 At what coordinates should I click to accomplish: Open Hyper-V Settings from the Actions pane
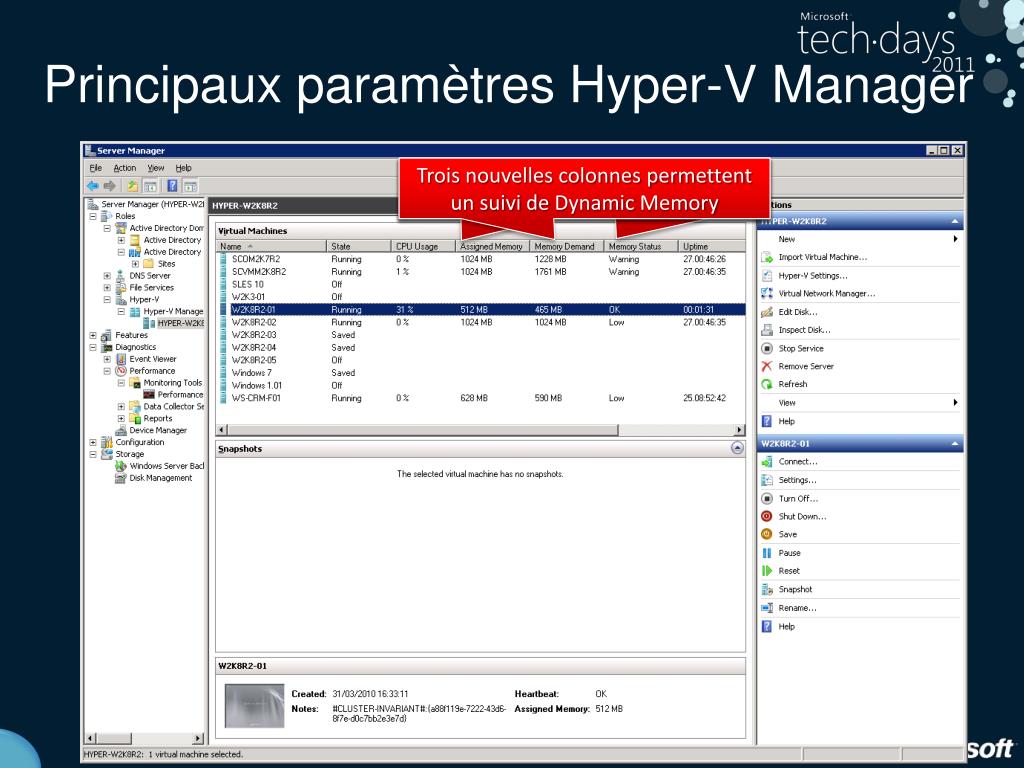click(812, 276)
